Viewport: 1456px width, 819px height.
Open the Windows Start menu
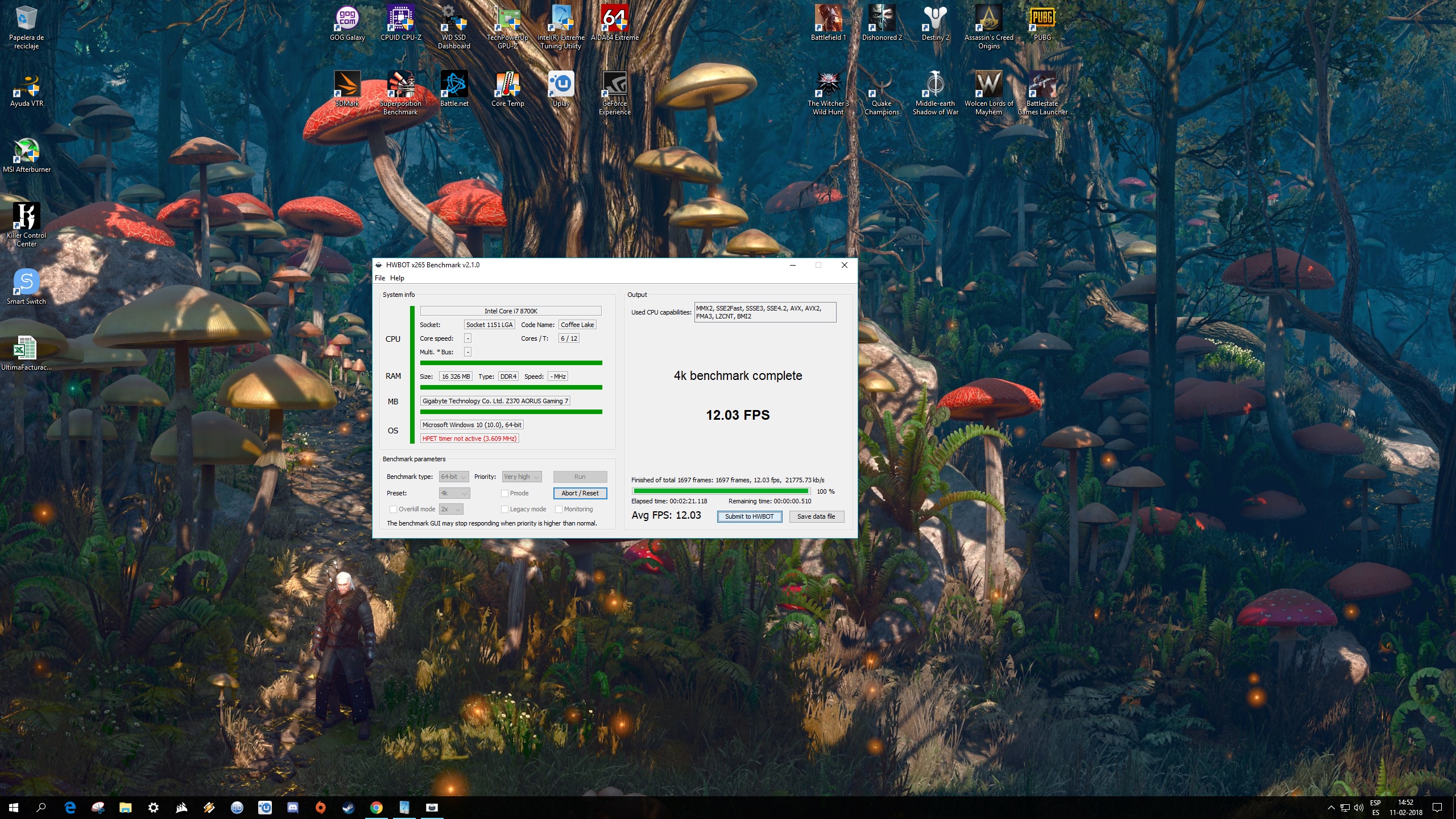(14, 808)
